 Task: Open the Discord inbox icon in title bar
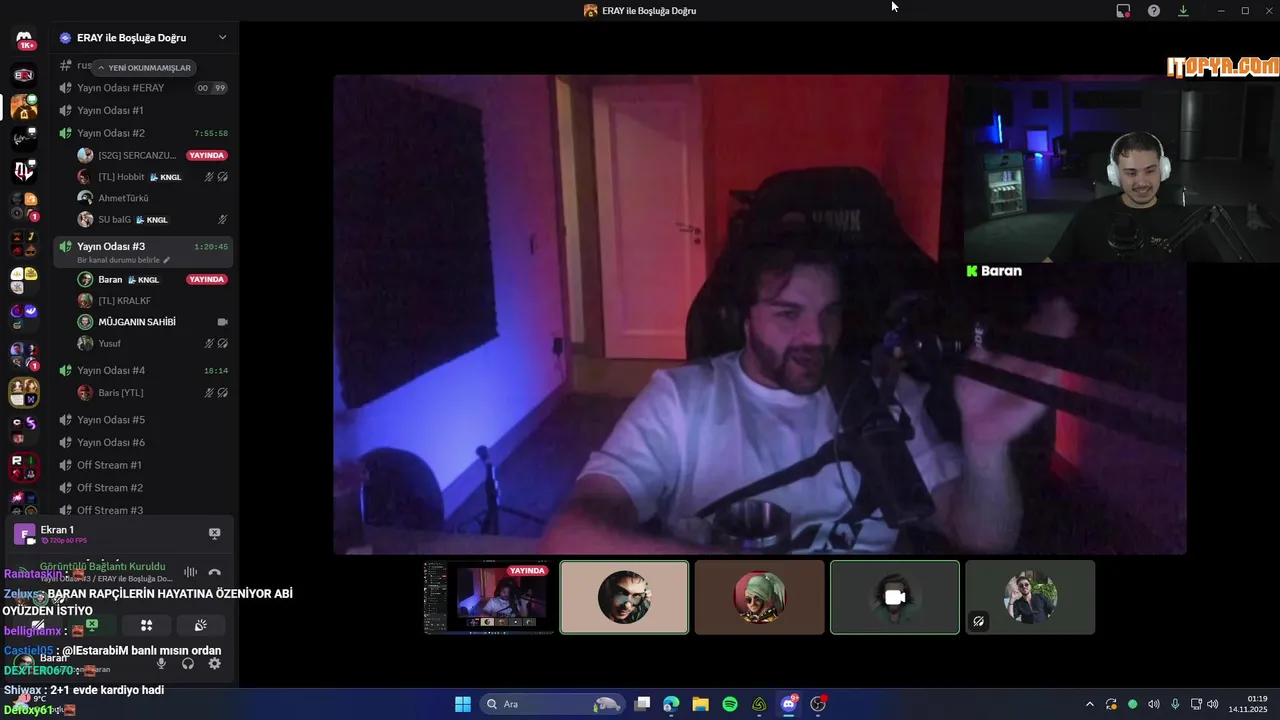[1123, 10]
